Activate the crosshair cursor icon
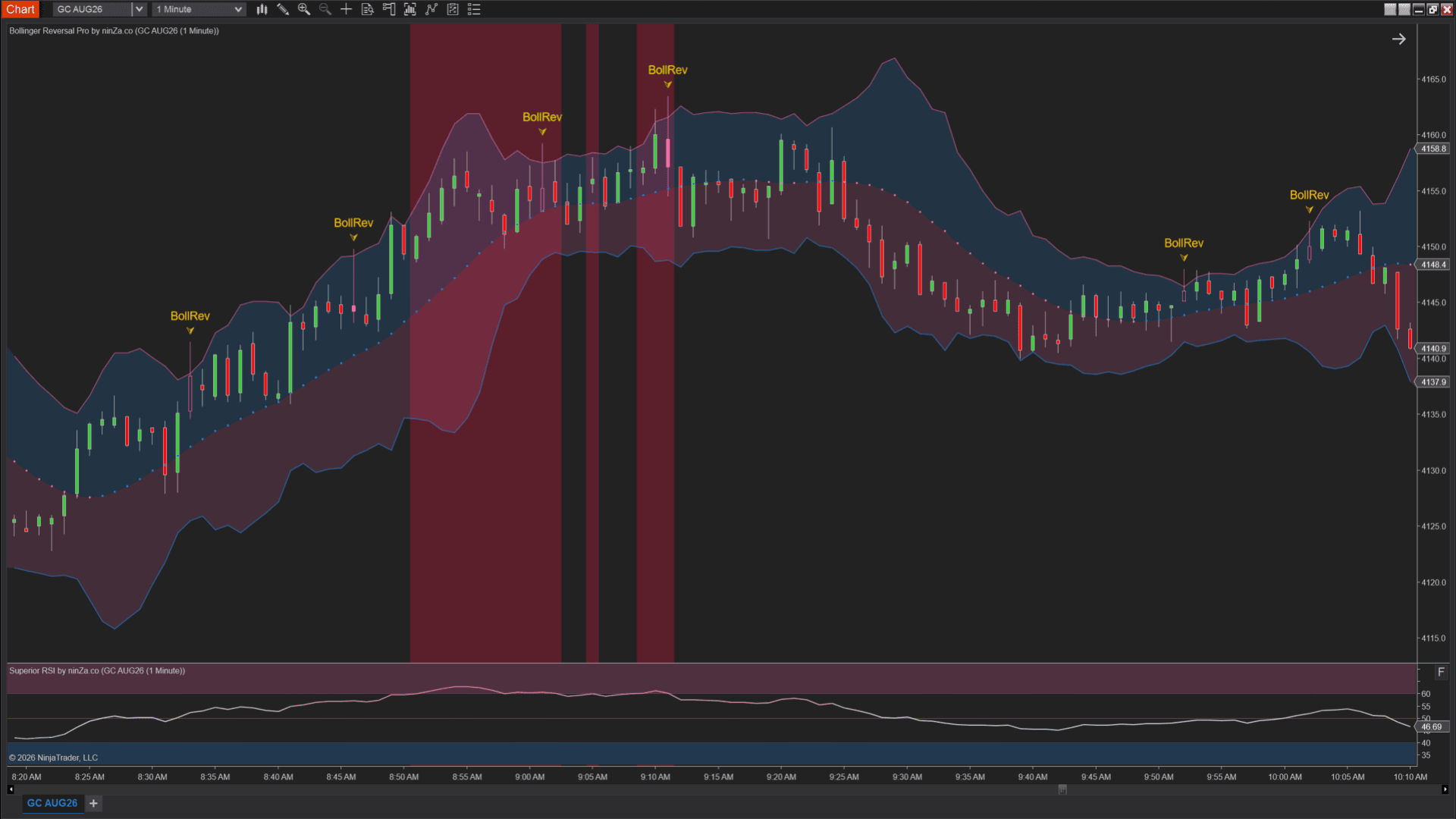Screen dimensions: 1456x819 click(347, 9)
